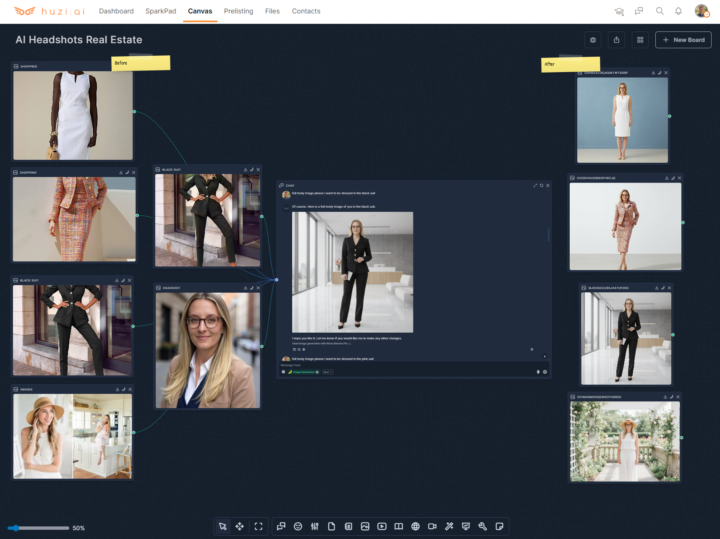Image resolution: width=720 pixels, height=539 pixels.
Task: Open the boards grid view icon
Action: tap(639, 40)
